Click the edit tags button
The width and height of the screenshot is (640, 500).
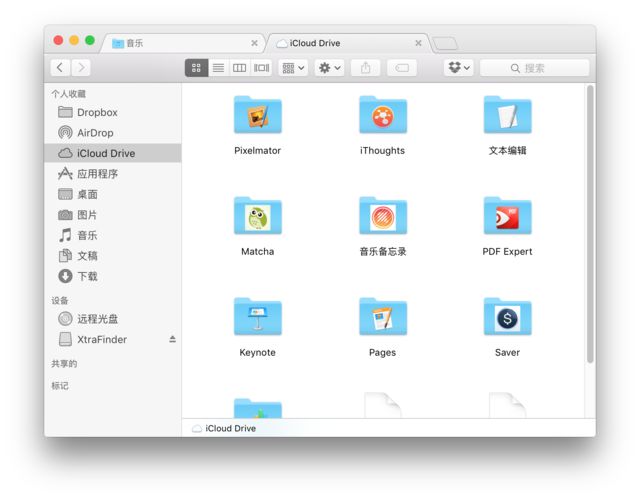(402, 68)
